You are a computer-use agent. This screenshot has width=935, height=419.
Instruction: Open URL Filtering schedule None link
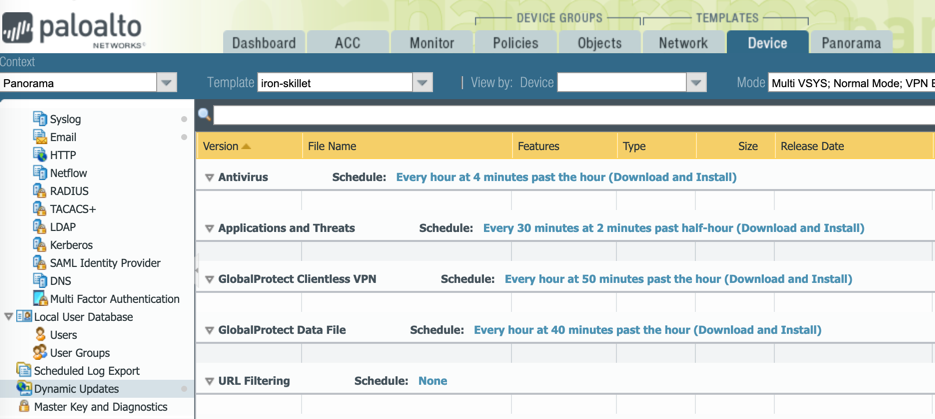[x=432, y=381]
